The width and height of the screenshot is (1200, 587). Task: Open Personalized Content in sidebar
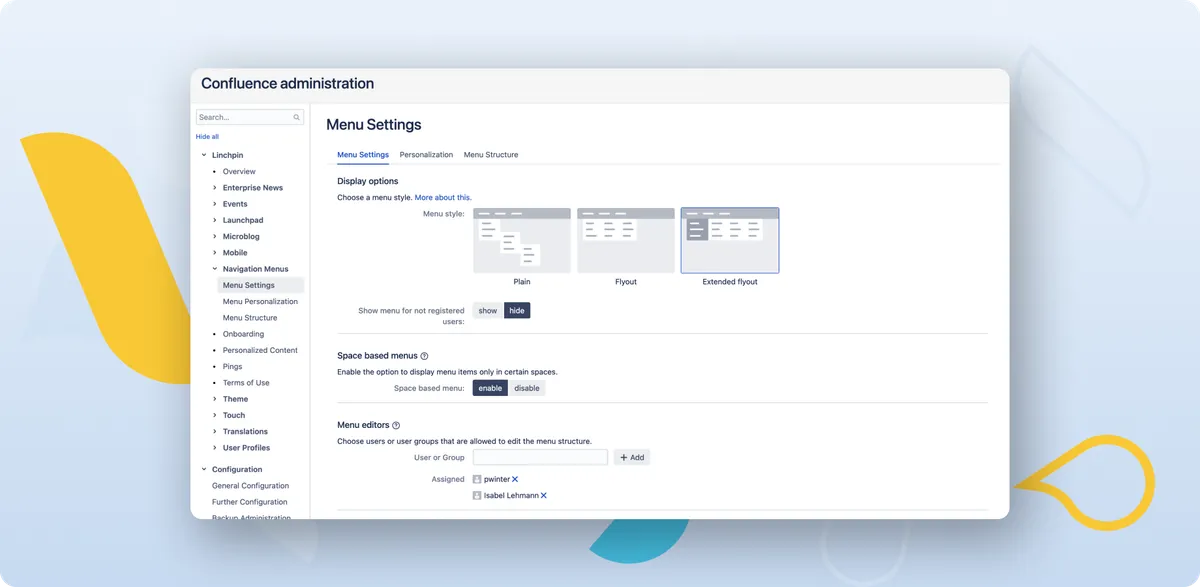click(x=260, y=350)
